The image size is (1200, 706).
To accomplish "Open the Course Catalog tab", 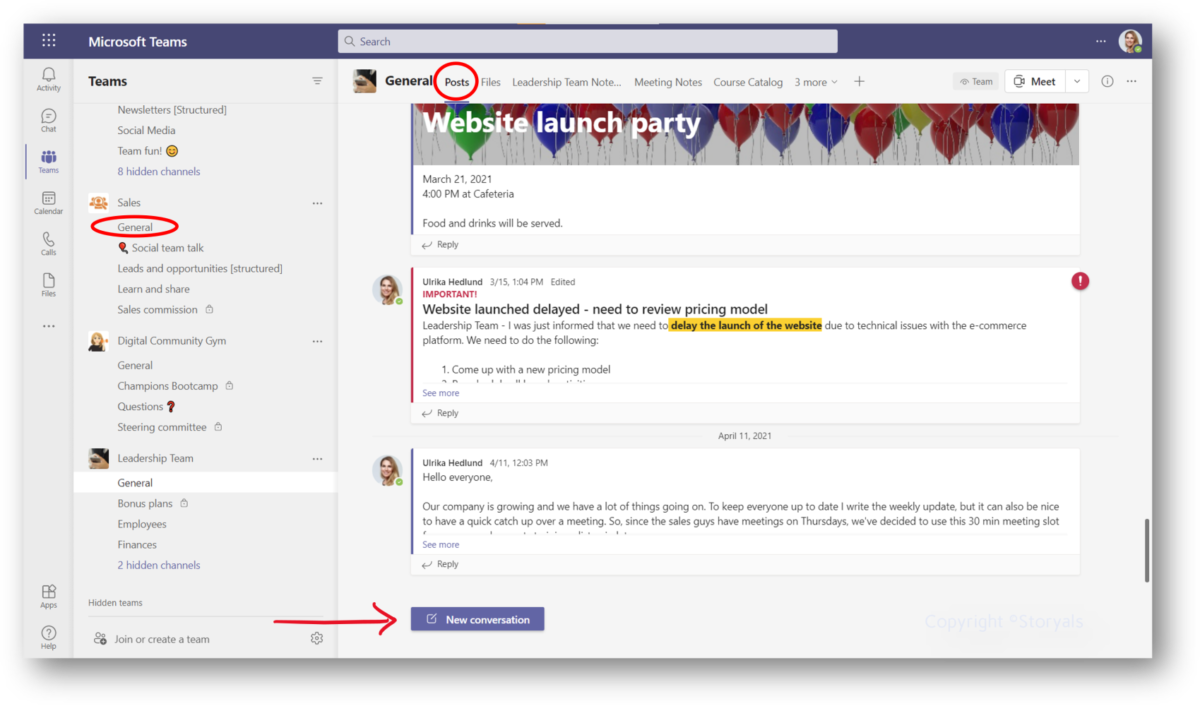I will [748, 81].
